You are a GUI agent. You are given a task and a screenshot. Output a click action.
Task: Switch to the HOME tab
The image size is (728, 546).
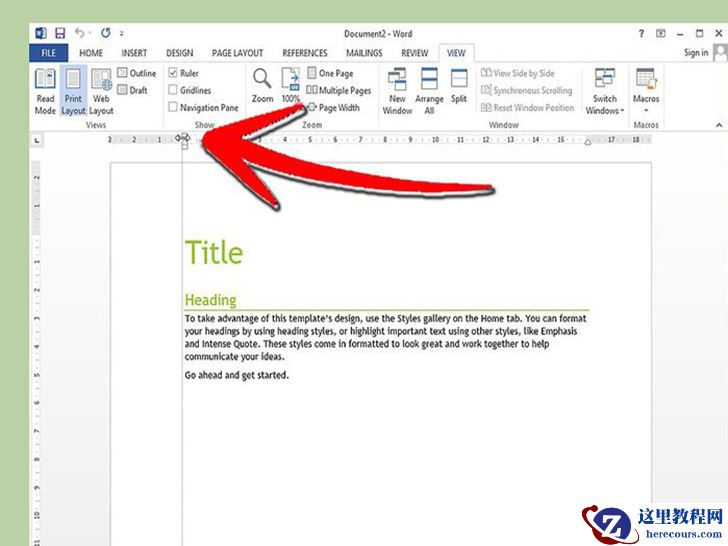91,53
